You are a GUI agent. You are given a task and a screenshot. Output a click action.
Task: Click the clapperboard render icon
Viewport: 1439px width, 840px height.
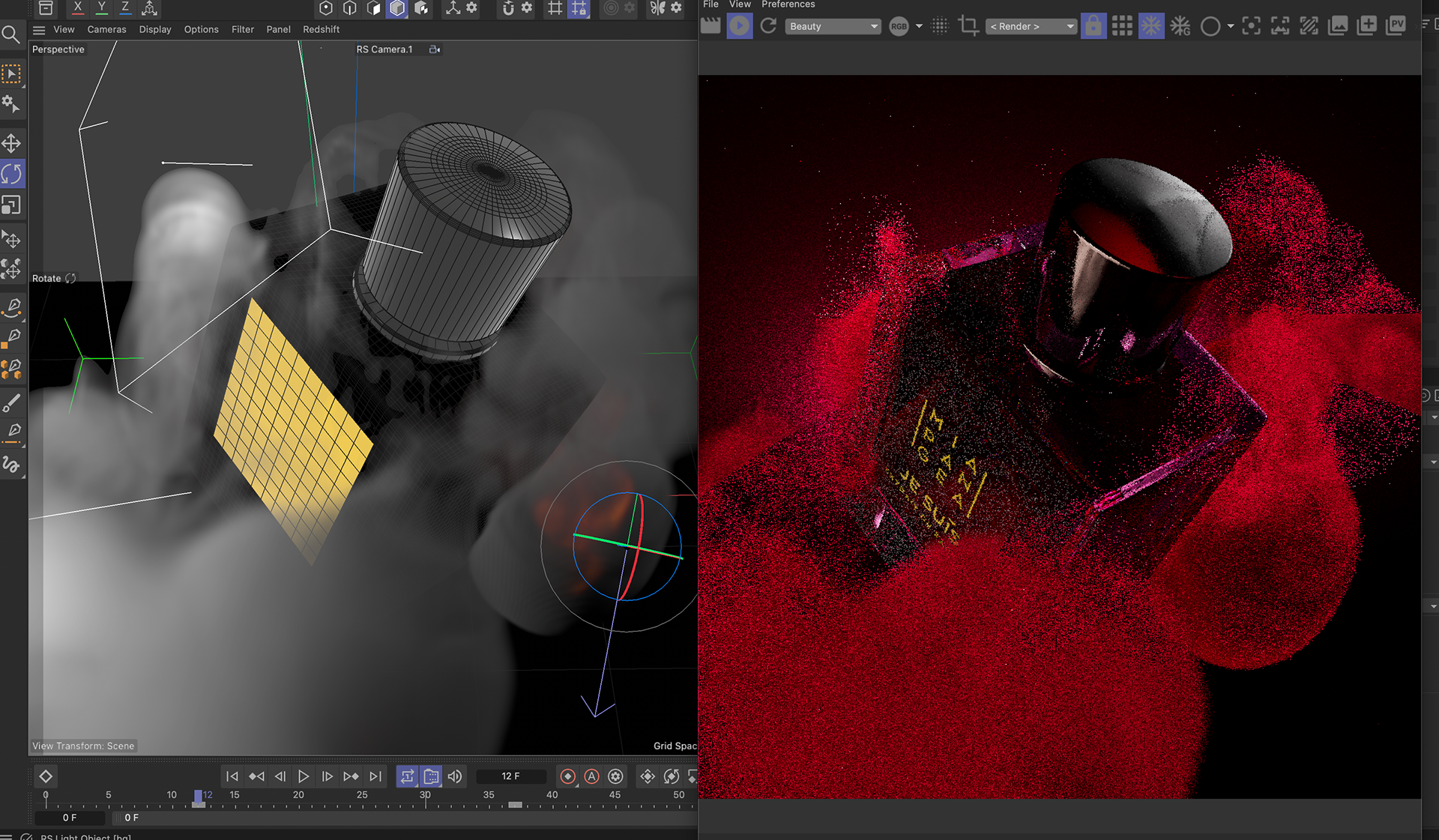[710, 26]
